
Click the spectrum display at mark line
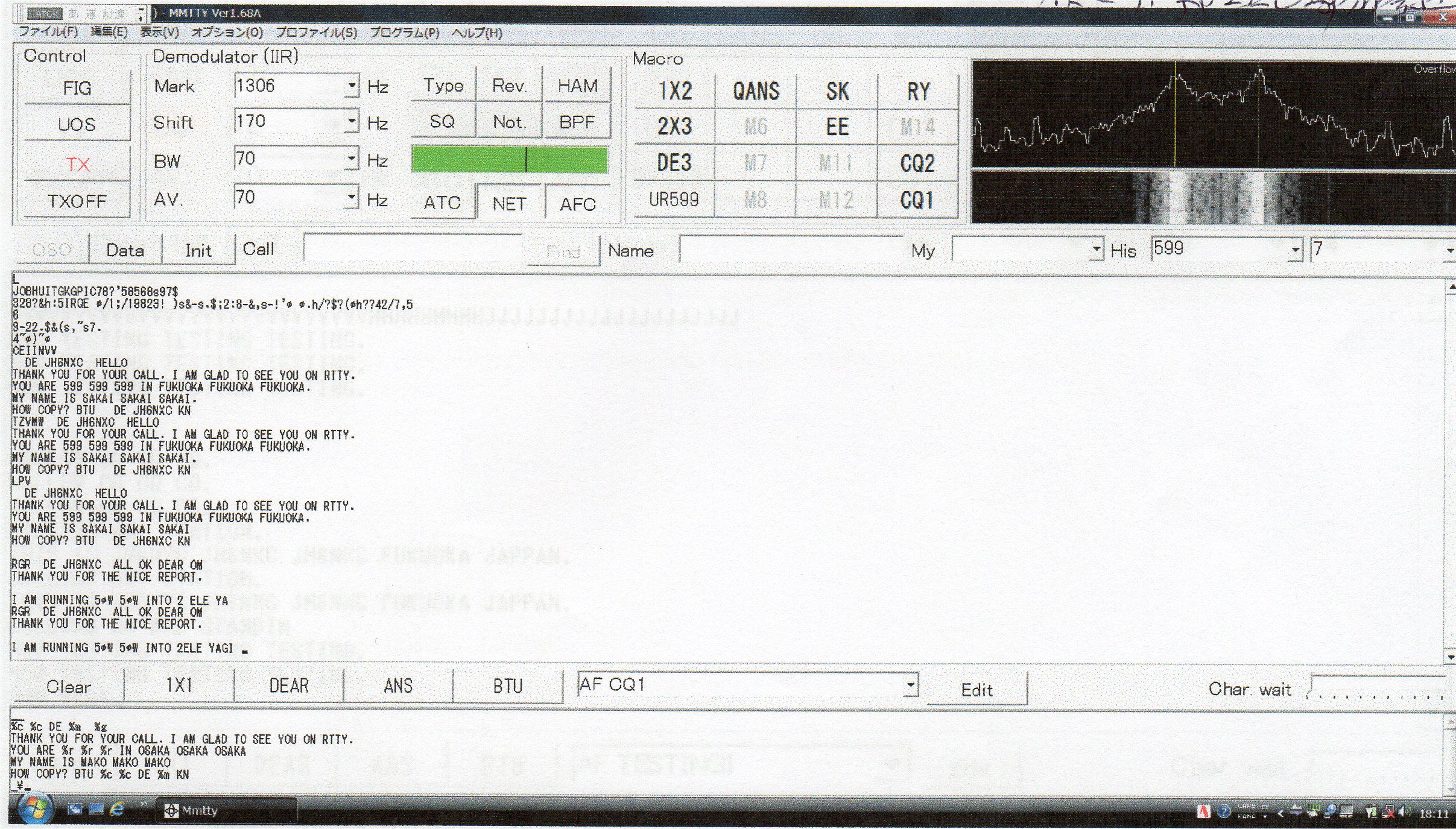coord(1175,121)
